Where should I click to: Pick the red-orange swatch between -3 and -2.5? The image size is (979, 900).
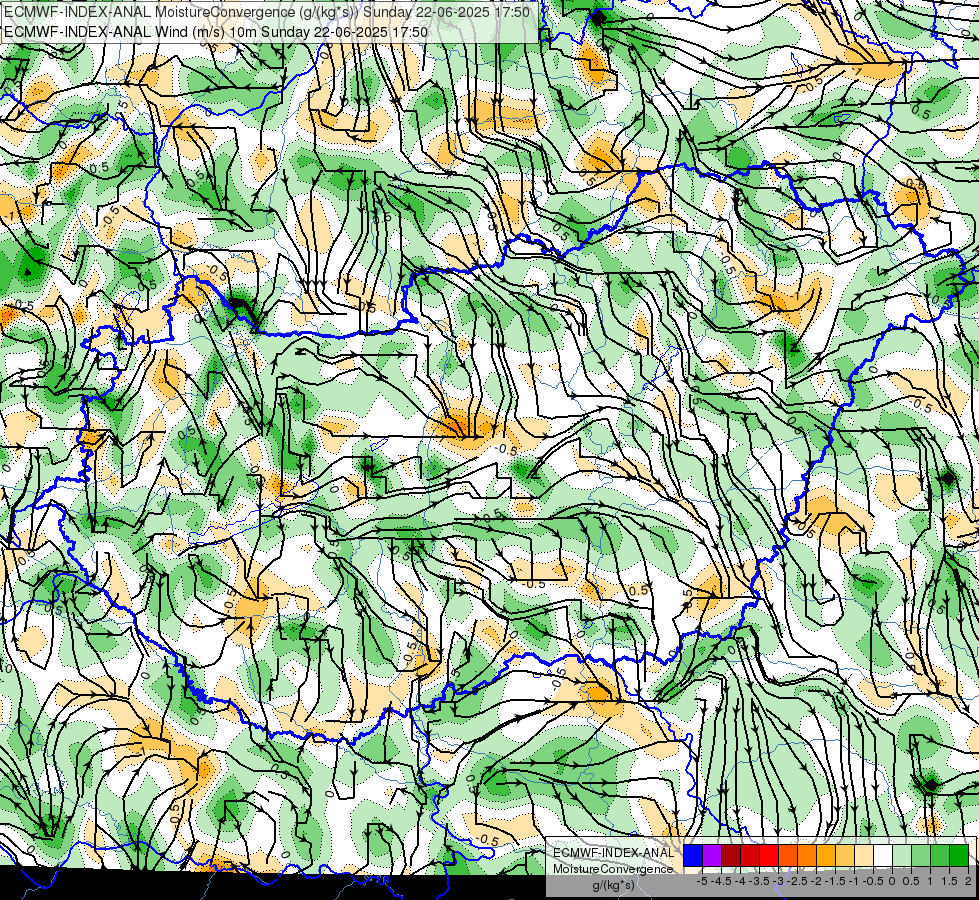788,855
